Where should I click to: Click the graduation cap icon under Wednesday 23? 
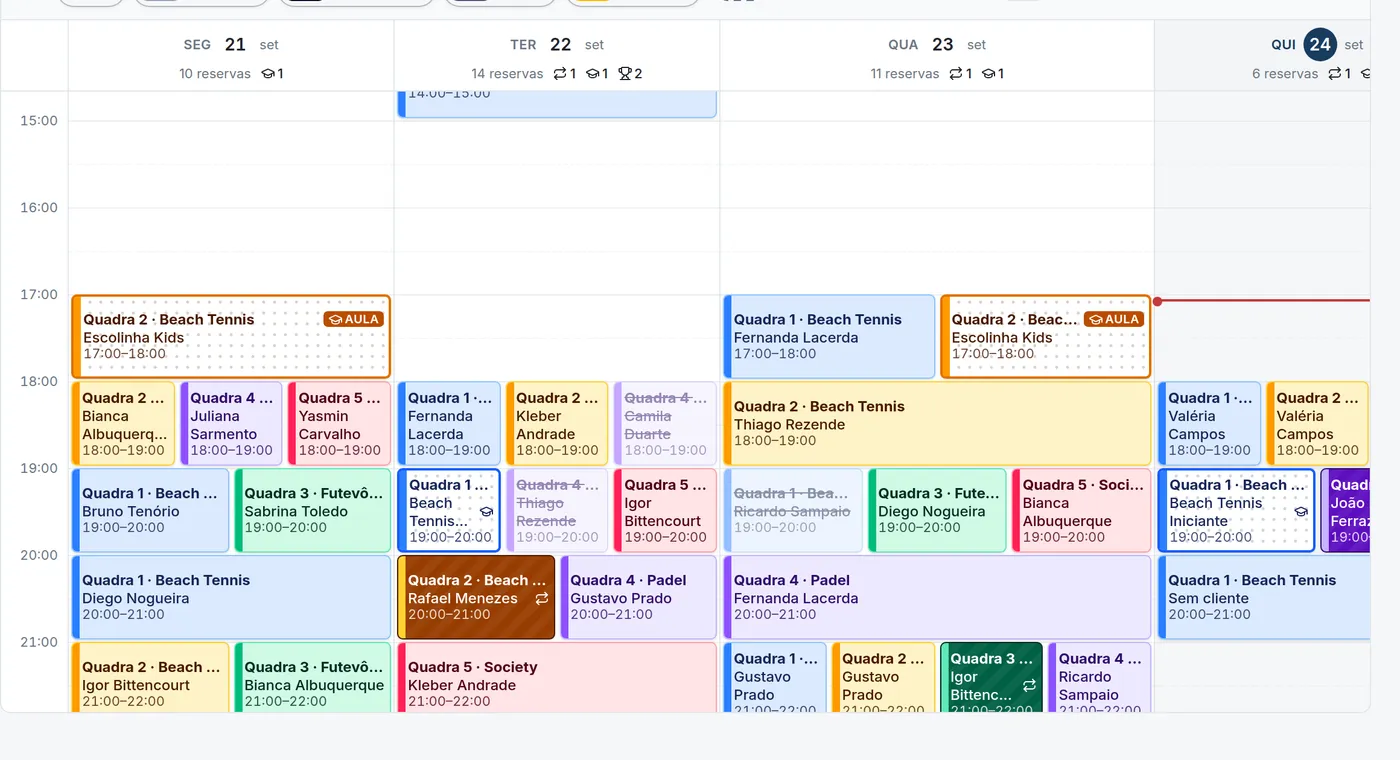click(x=988, y=73)
